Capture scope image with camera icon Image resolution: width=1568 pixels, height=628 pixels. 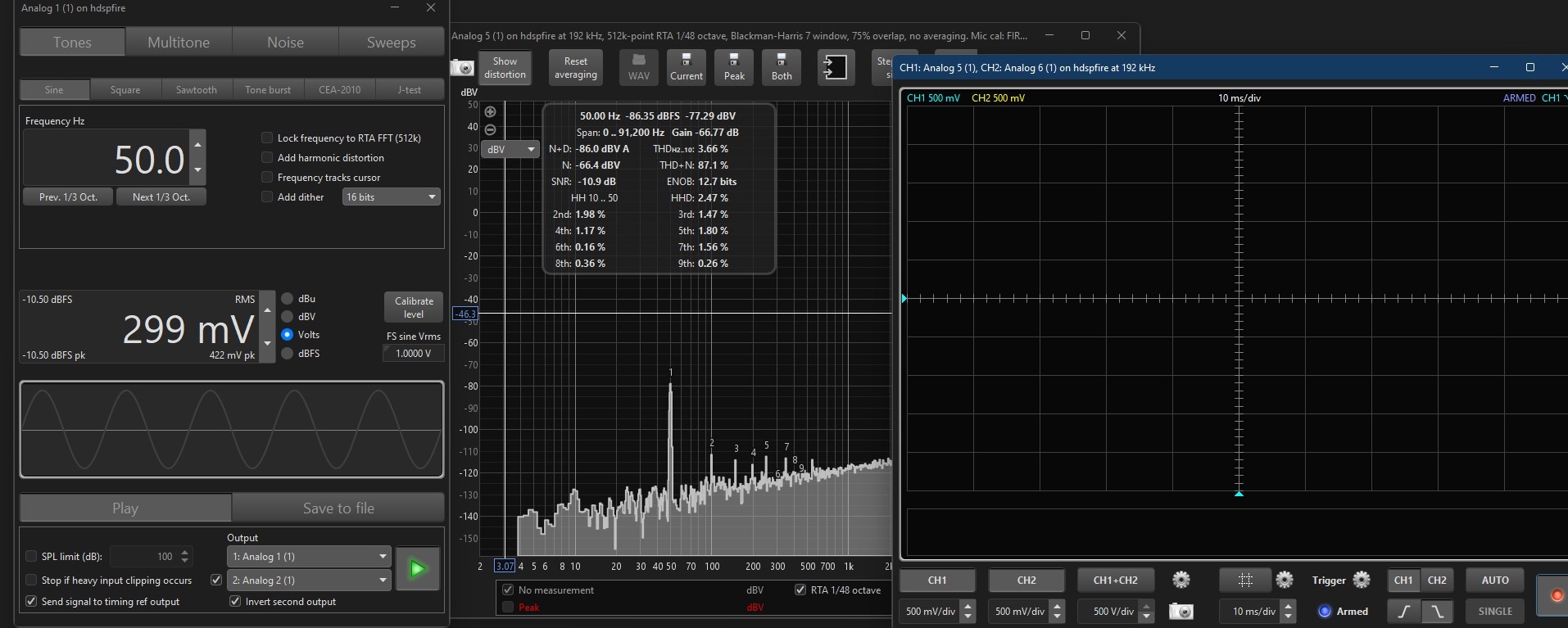click(1181, 611)
